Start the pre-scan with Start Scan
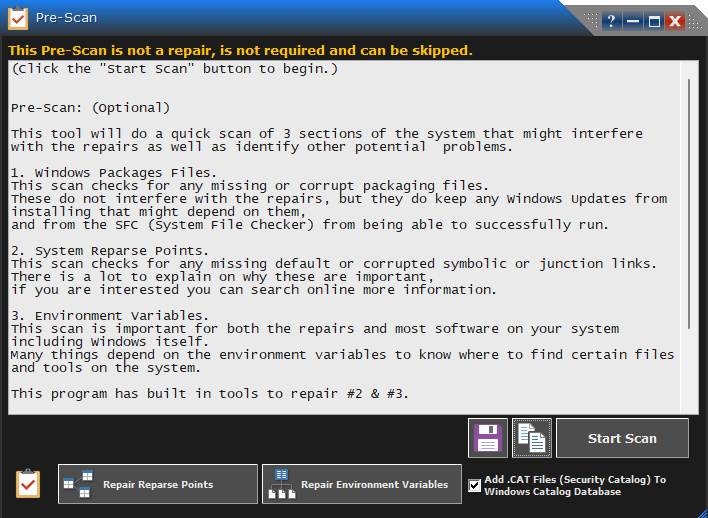708x518 pixels. [x=622, y=438]
